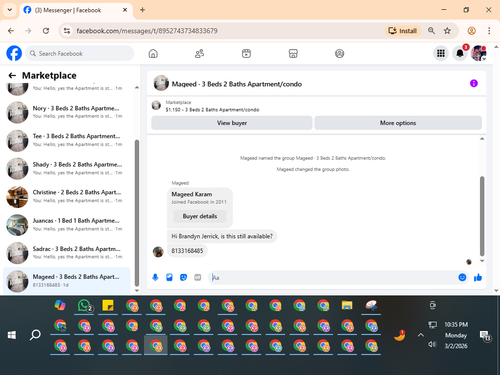Image resolution: width=500 pixels, height=375 pixels.
Task: Click the voice clip microphone icon
Action: pos(155,277)
